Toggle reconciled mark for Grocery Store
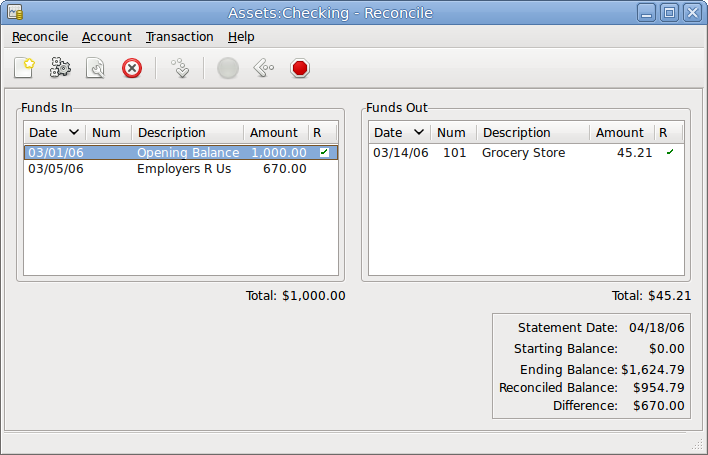This screenshot has width=708, height=455. pyautogui.click(x=669, y=153)
